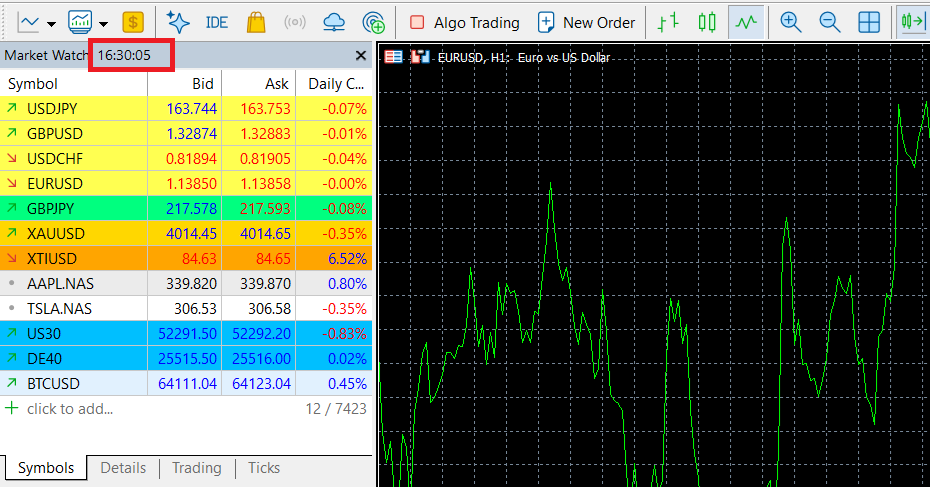Switch to the Details tab
930x487 pixels.
[123, 468]
